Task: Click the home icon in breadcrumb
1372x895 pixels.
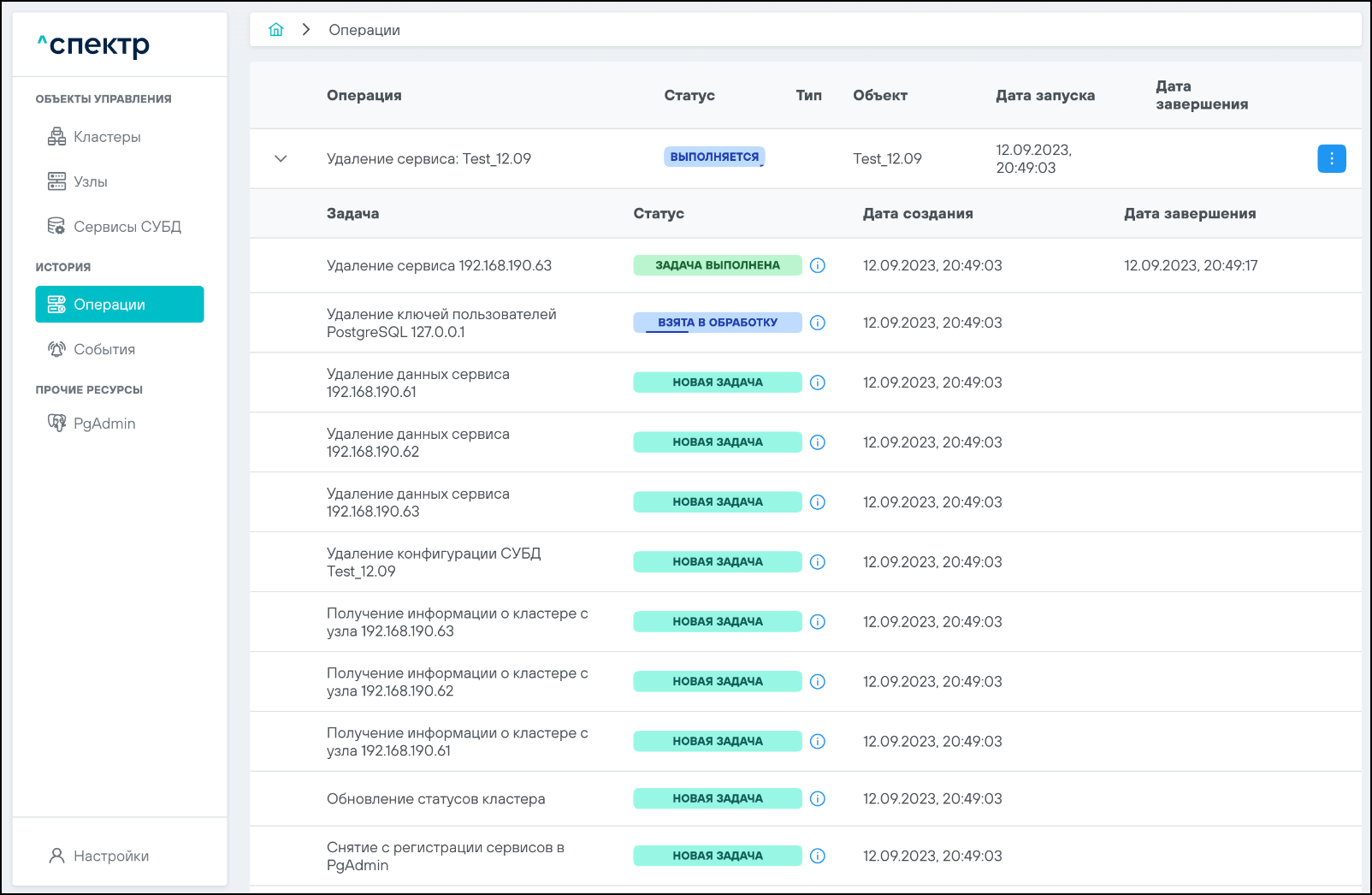Action: coord(275,30)
